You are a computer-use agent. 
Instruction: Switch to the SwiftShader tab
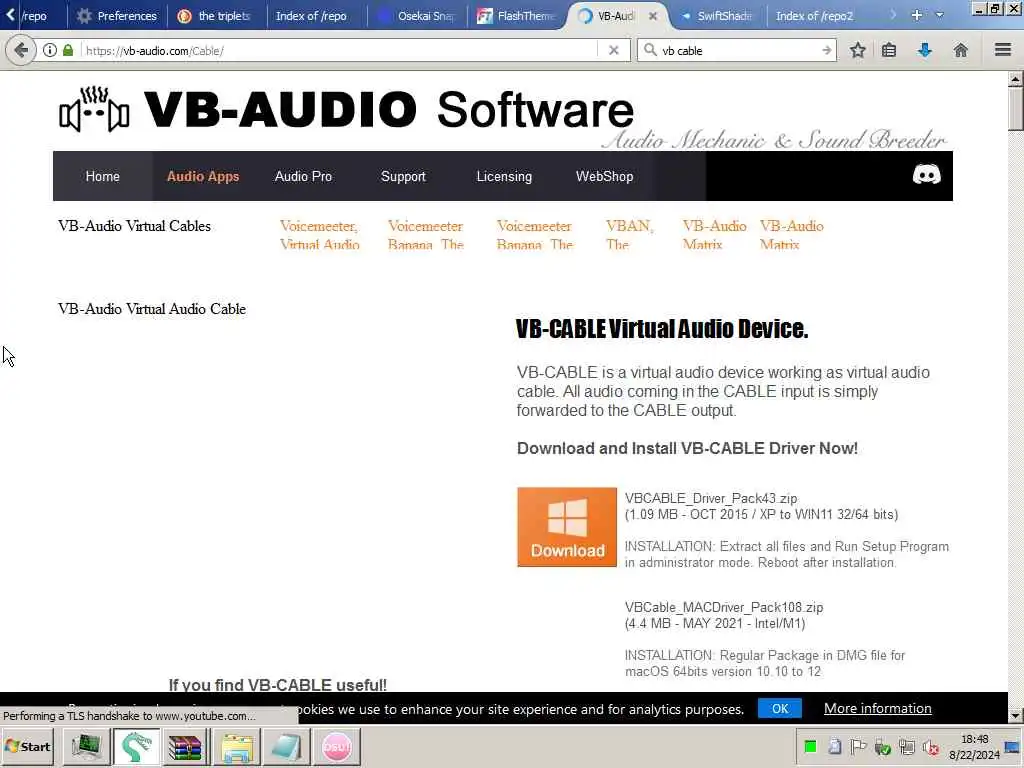coord(716,16)
